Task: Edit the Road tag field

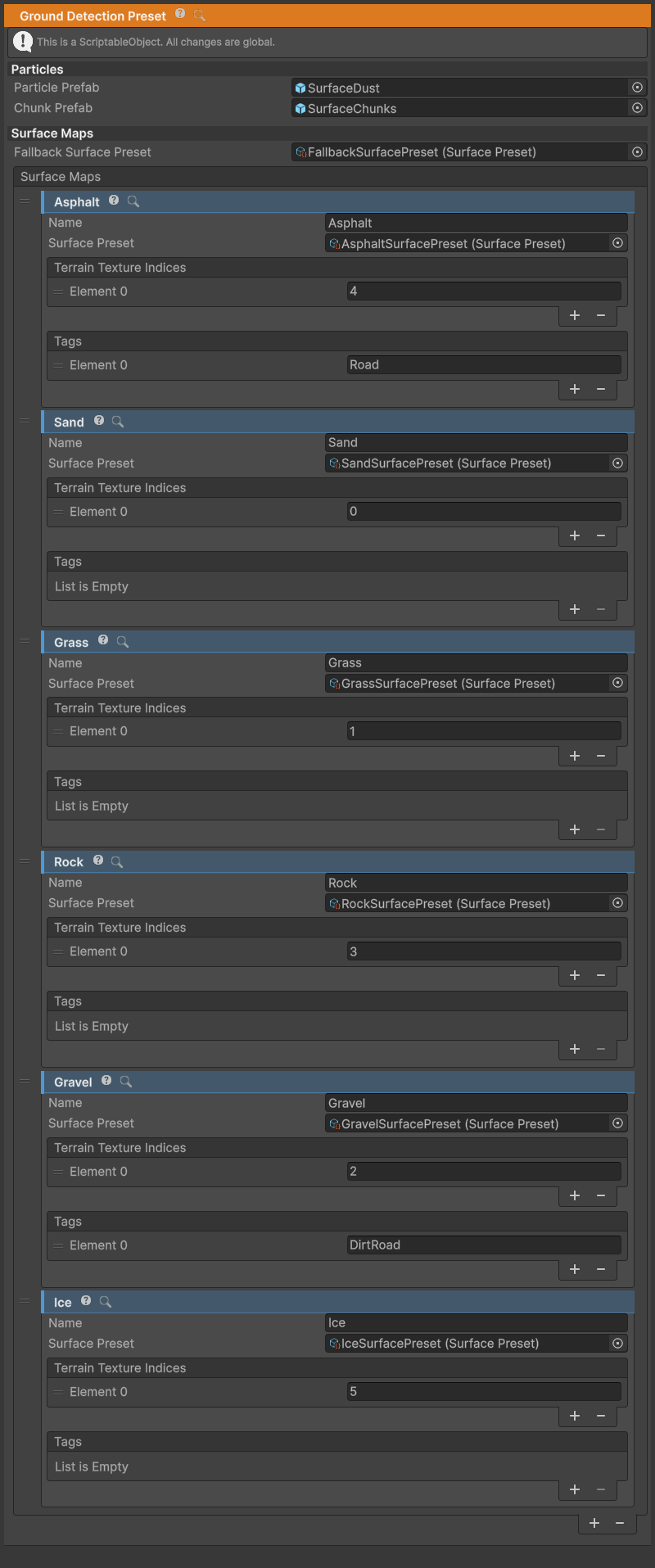Action: click(x=484, y=365)
